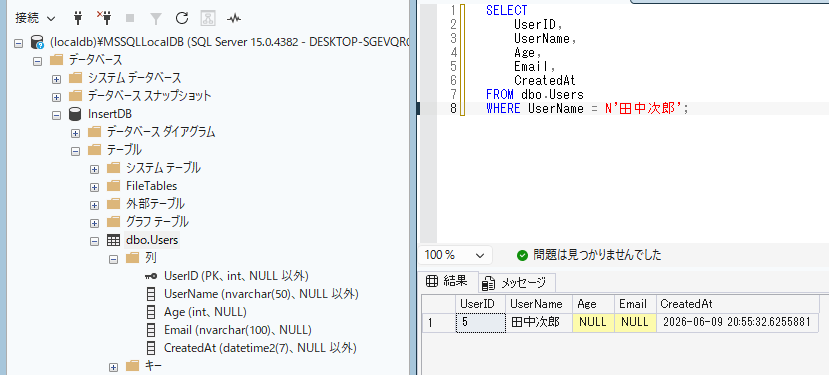The height and width of the screenshot is (375, 829).
Task: Collapse the テーブル folder
Action: click(x=76, y=150)
